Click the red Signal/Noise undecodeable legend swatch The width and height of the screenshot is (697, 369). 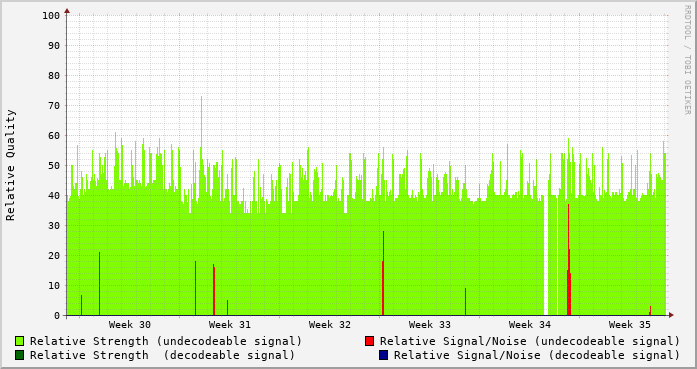click(369, 341)
